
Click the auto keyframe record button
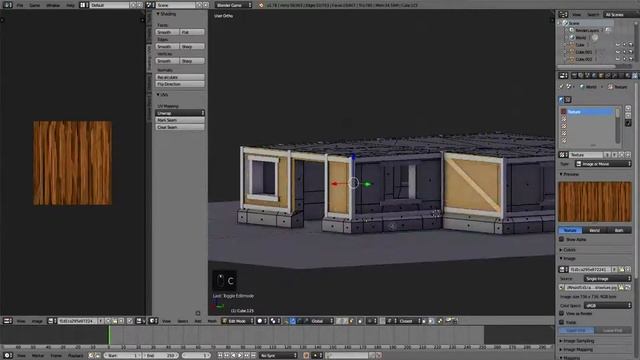[x=306, y=356]
